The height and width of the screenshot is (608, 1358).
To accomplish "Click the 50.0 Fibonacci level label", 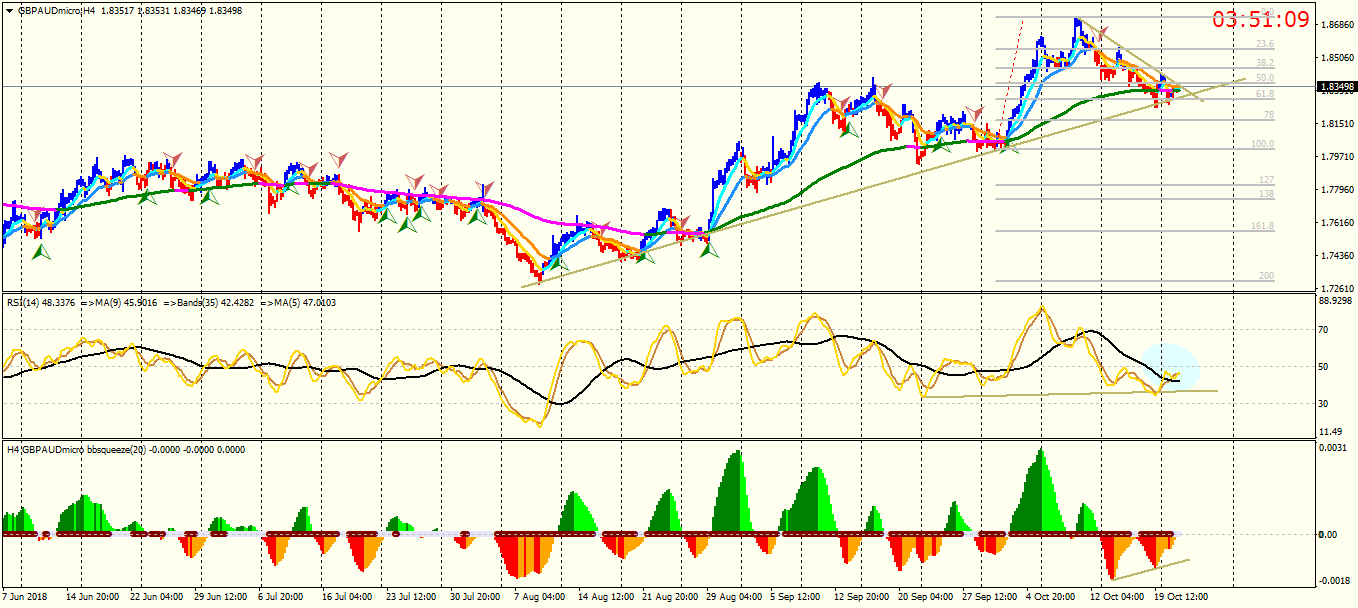I will pyautogui.click(x=1265, y=77).
